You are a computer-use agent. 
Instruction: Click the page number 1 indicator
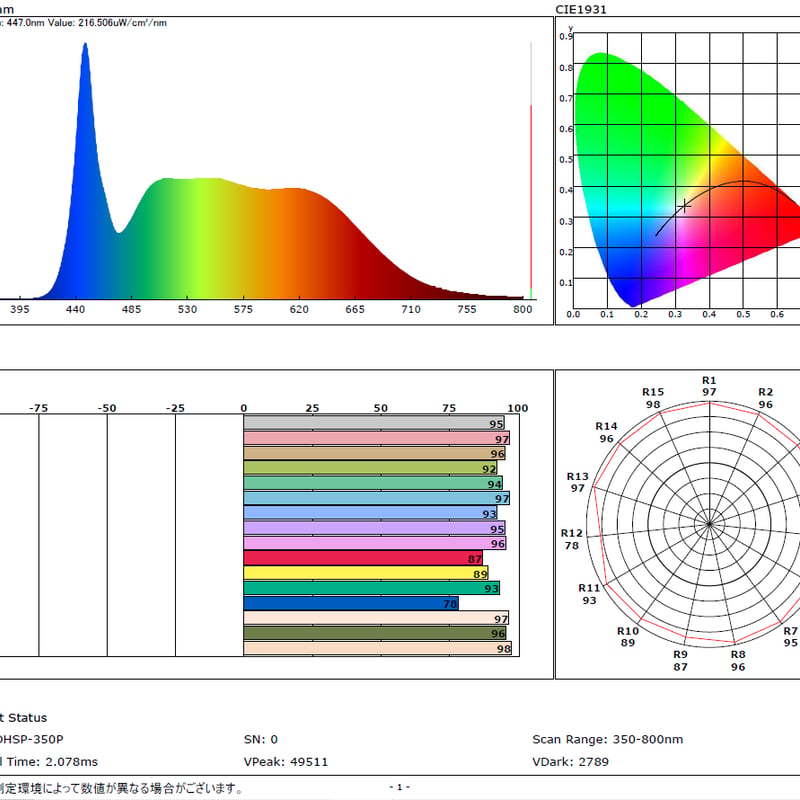click(x=399, y=787)
